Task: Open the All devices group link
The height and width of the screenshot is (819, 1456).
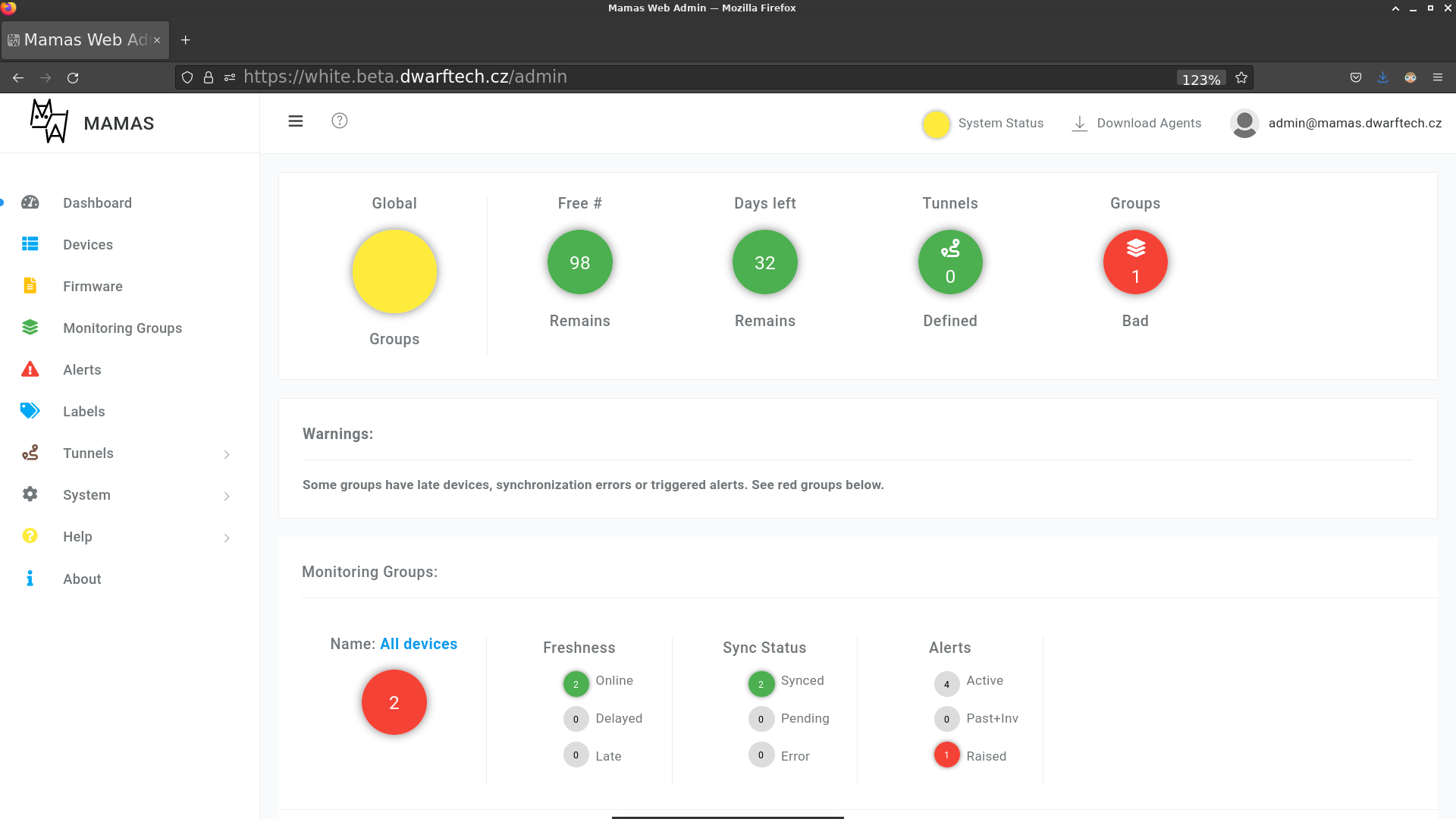Action: click(x=419, y=644)
